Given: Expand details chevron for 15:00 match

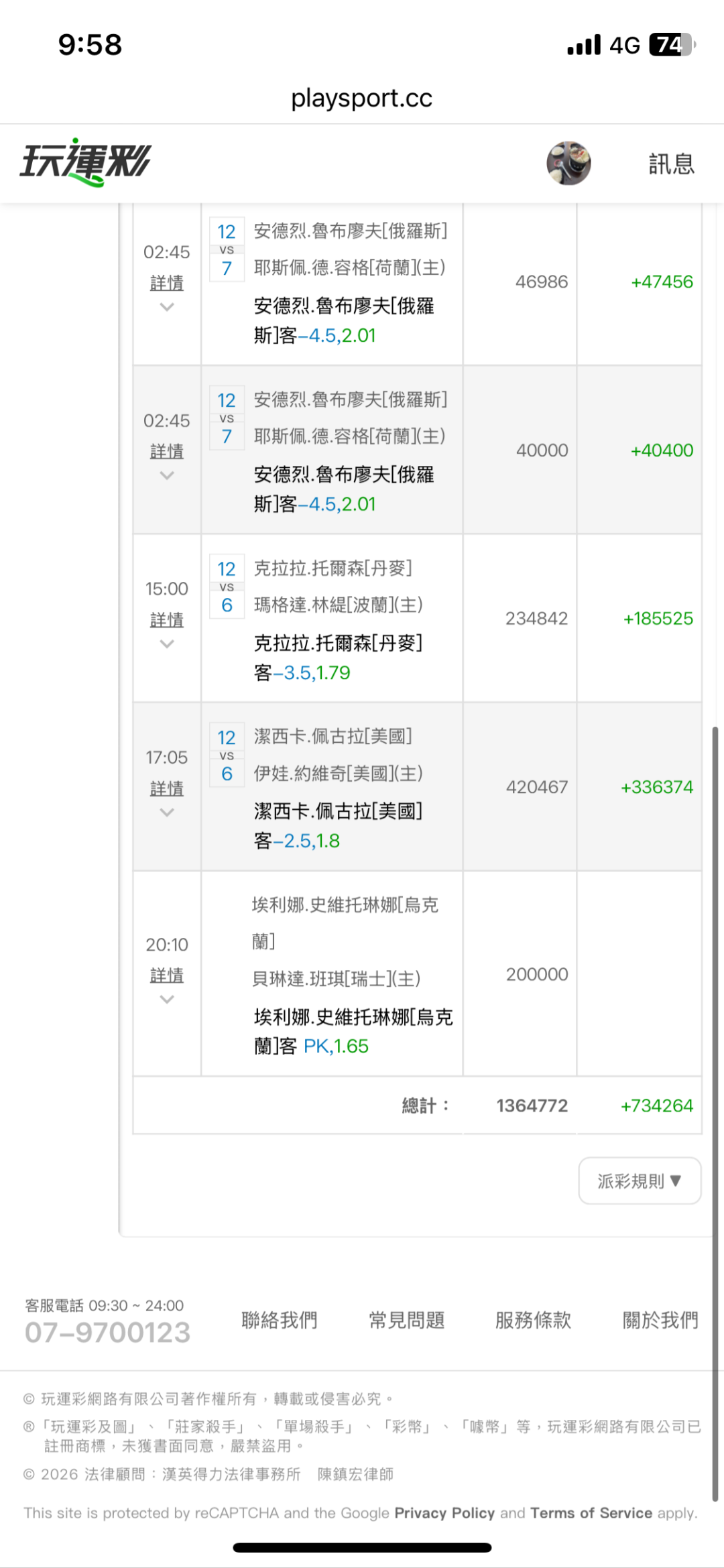Looking at the screenshot, I should pos(167,644).
